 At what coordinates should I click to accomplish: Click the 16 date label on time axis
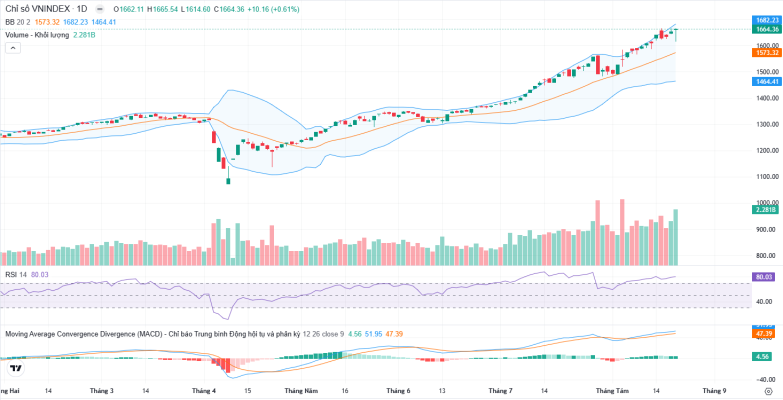click(345, 391)
